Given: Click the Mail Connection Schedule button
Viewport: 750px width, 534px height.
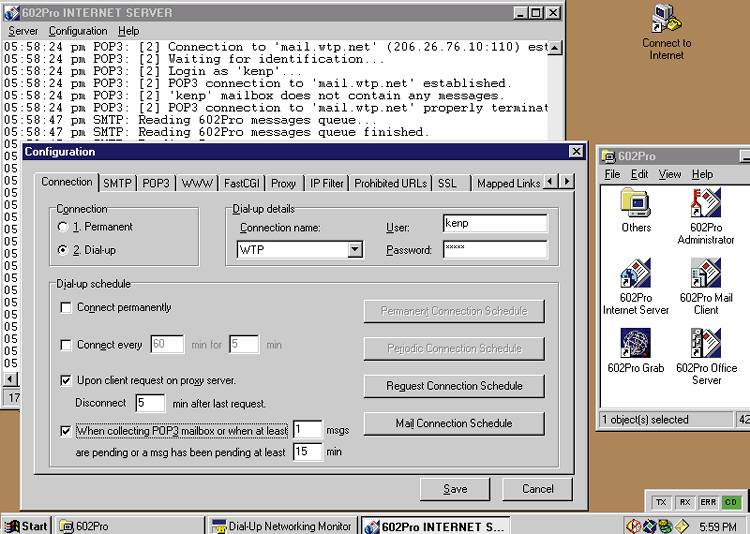Looking at the screenshot, I should [454, 423].
